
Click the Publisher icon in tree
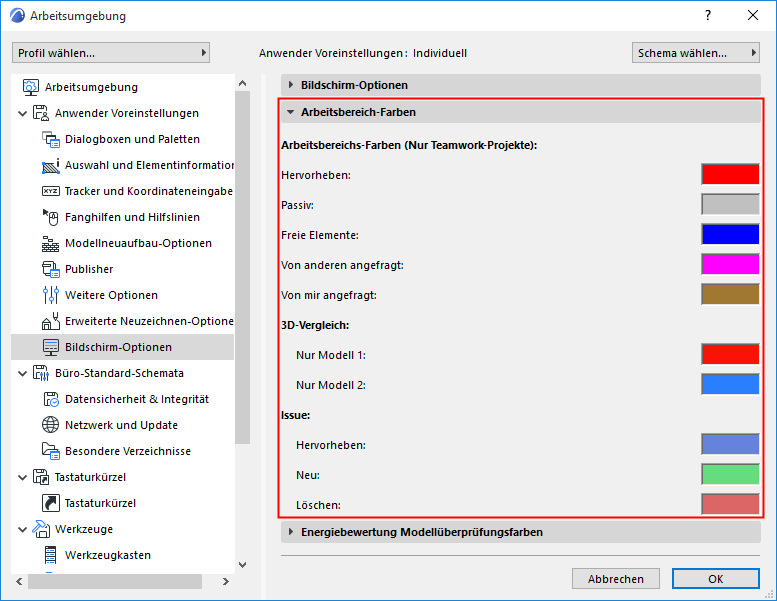pos(51,269)
